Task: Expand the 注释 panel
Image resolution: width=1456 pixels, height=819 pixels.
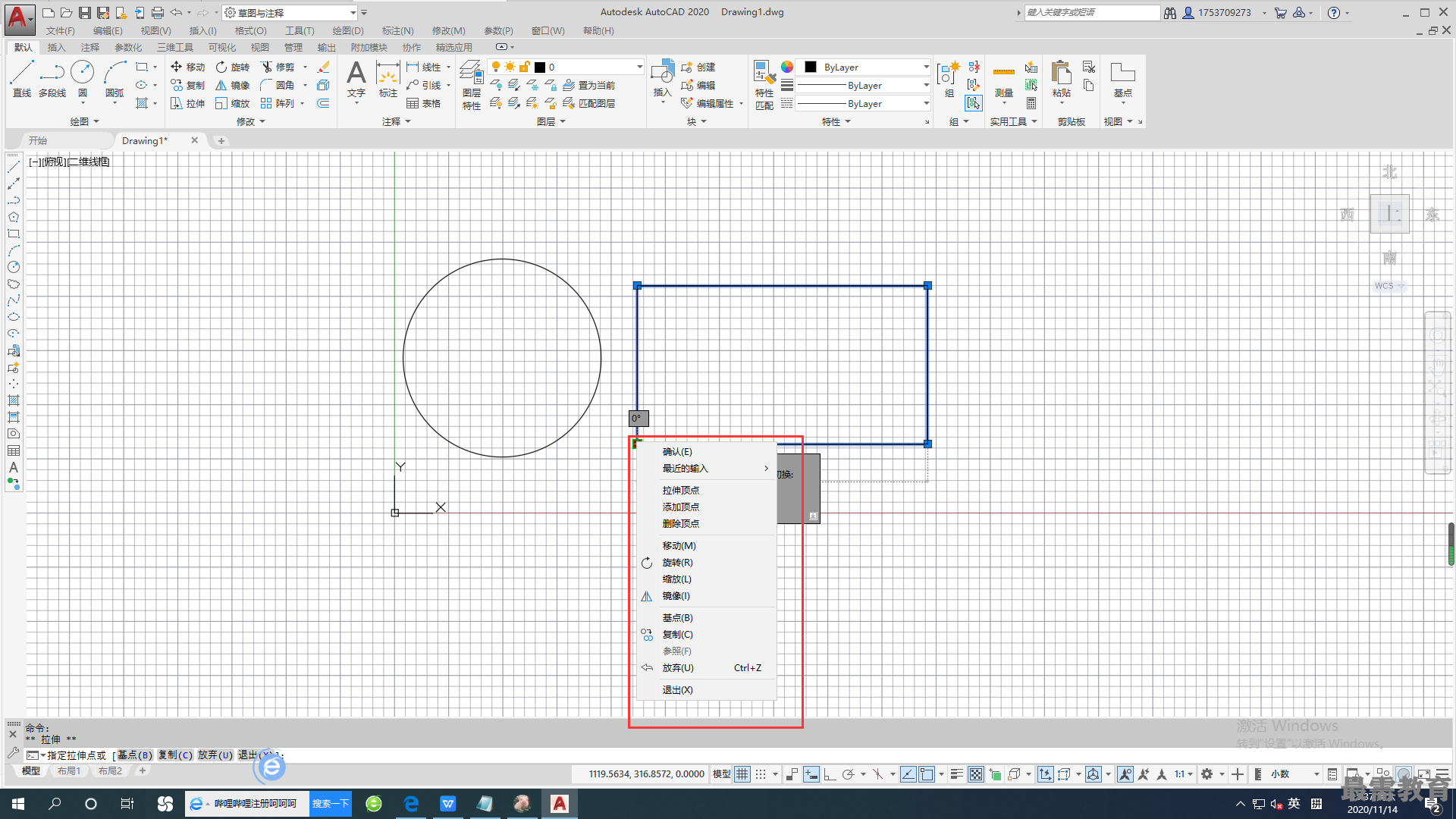Action: pos(397,121)
